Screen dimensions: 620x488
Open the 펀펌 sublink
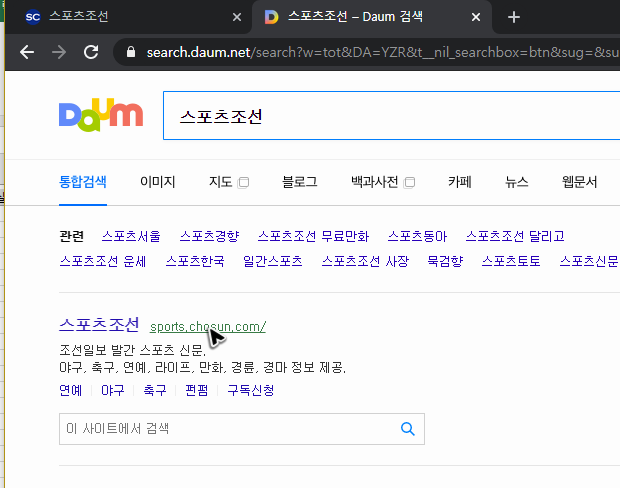click(x=197, y=390)
